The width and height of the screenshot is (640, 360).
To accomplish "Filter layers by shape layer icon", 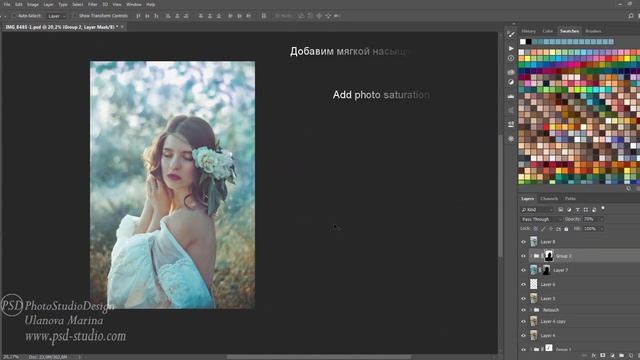I will tap(586, 209).
